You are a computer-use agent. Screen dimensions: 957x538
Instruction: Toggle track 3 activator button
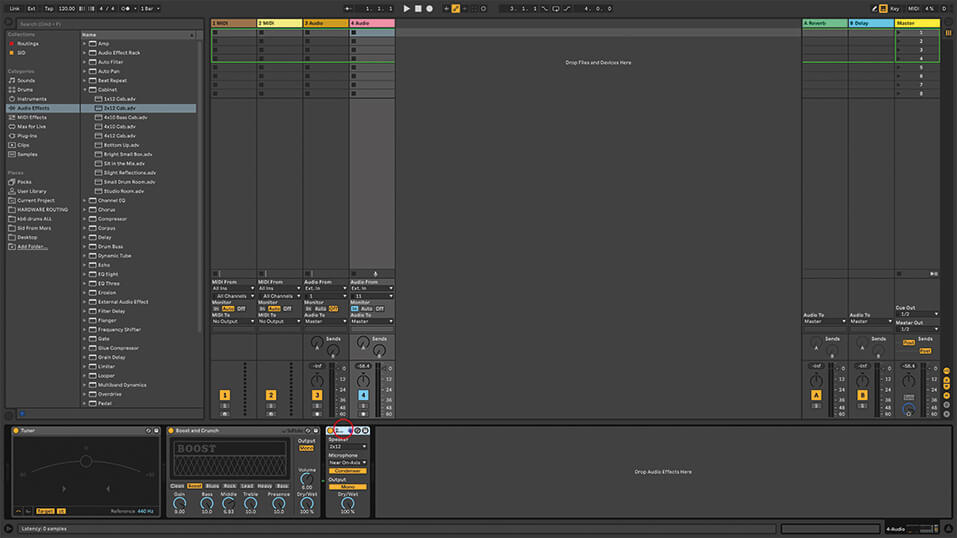pos(317,395)
